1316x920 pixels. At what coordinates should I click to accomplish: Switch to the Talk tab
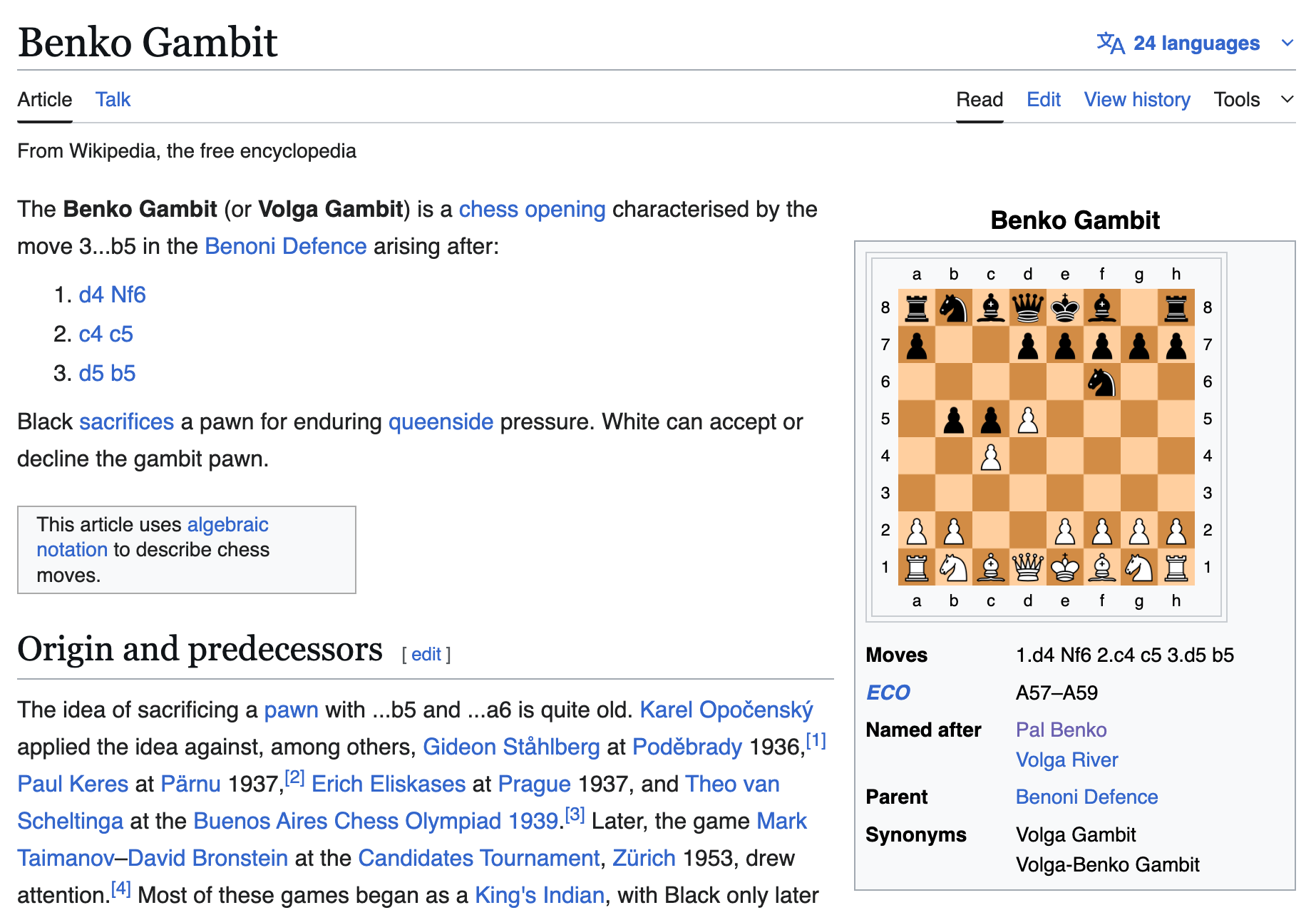point(113,100)
